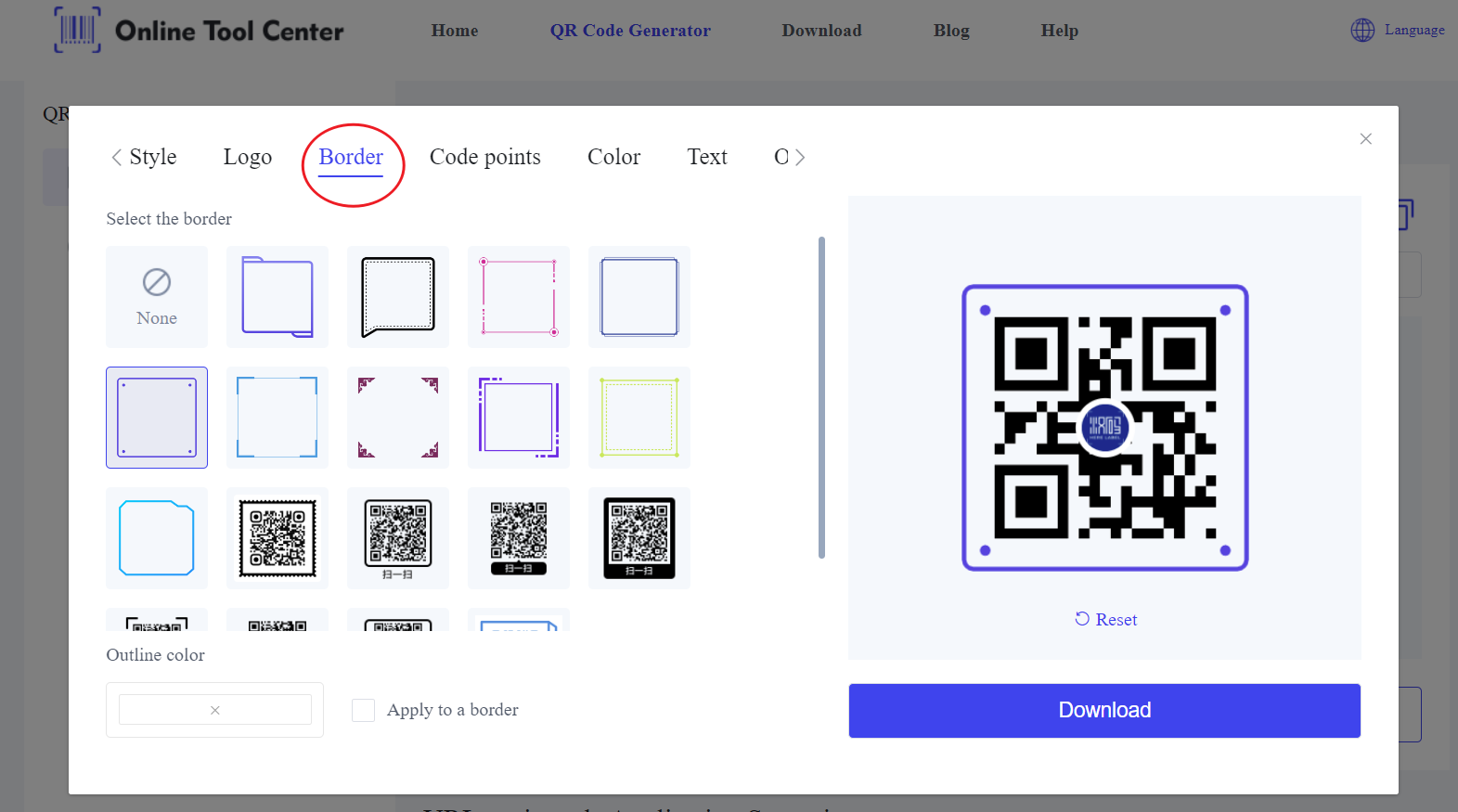Choose the postage stamp style border
Image resolution: width=1458 pixels, height=812 pixels.
tap(277, 538)
